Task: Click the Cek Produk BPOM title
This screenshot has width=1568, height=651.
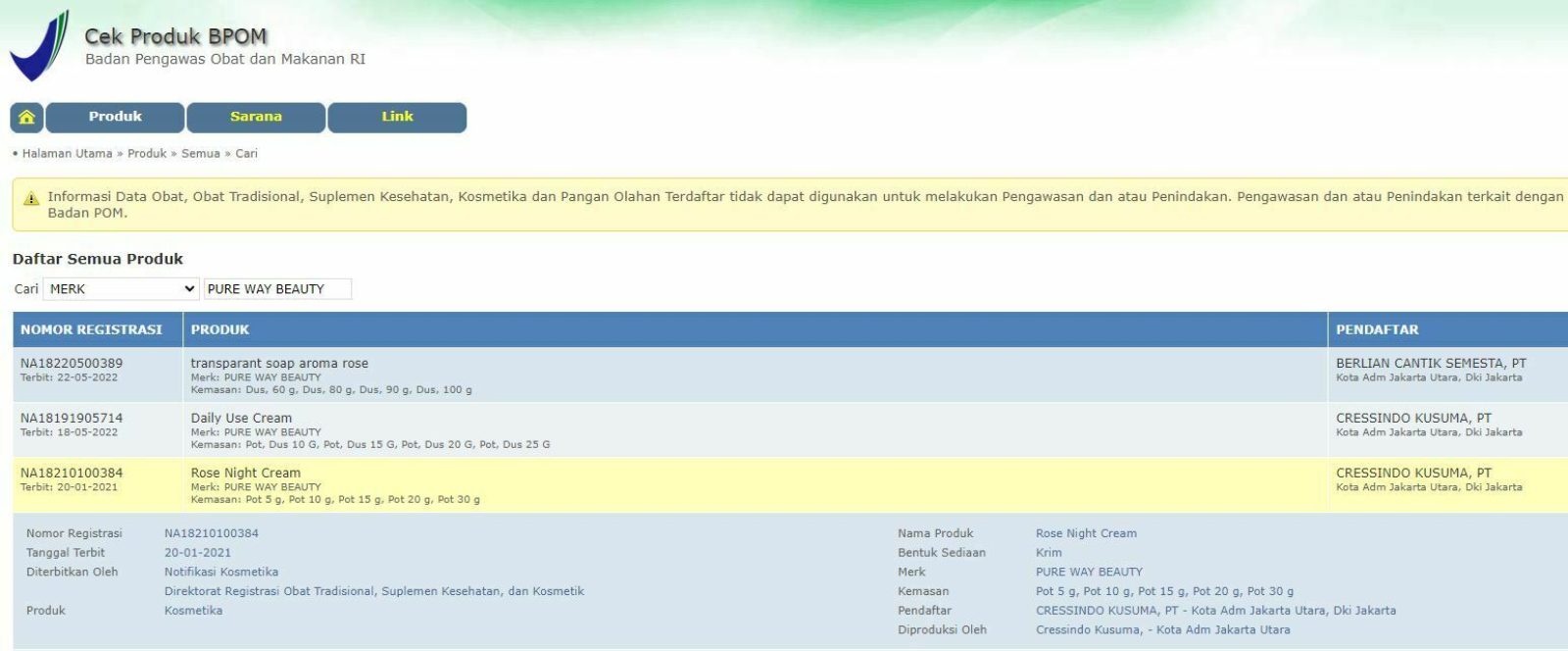Action: (175, 36)
